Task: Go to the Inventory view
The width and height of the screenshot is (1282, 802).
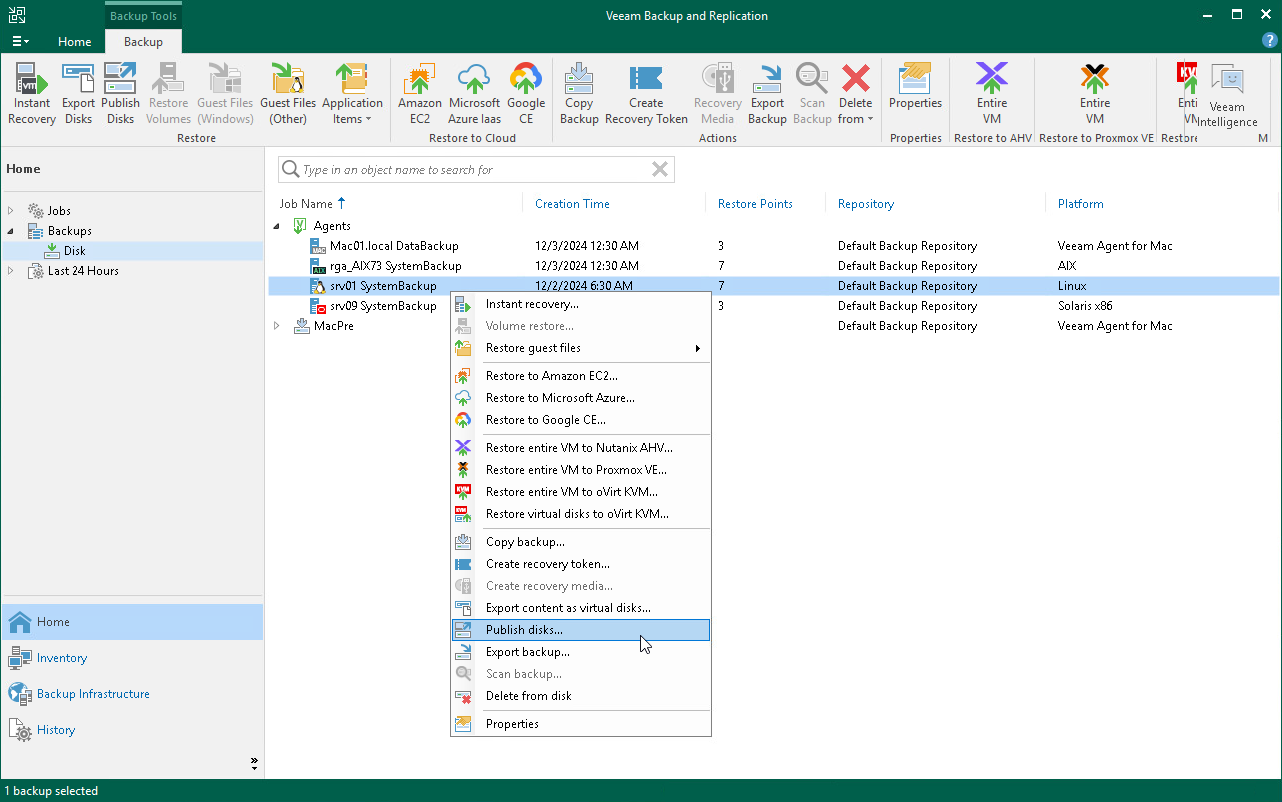Action: point(62,658)
